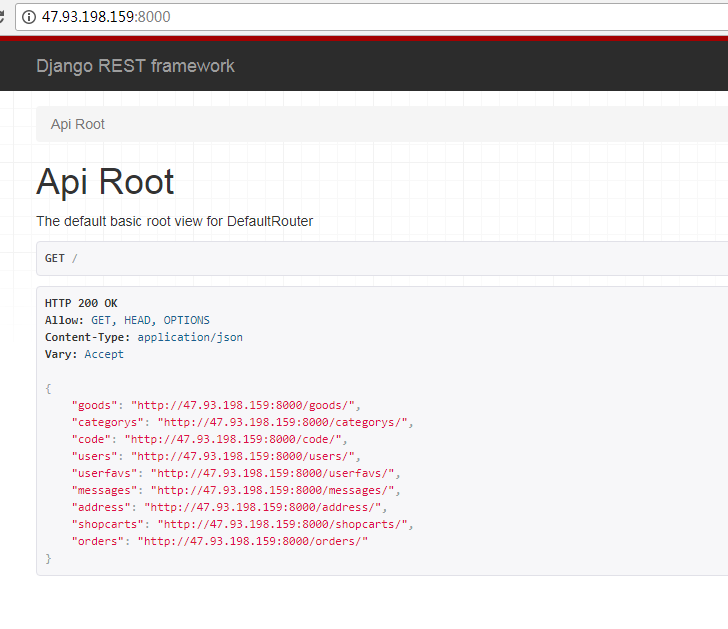Image resolution: width=728 pixels, height=629 pixels.
Task: Open the userfavs endpoint URL
Action: point(273,473)
